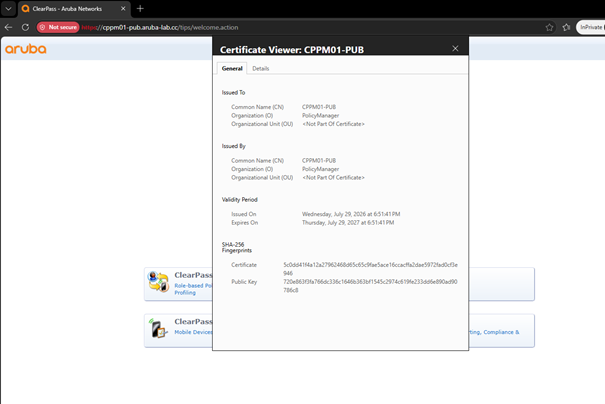605x404 pixels.
Task: Open the favorites list icon
Action: click(x=566, y=27)
